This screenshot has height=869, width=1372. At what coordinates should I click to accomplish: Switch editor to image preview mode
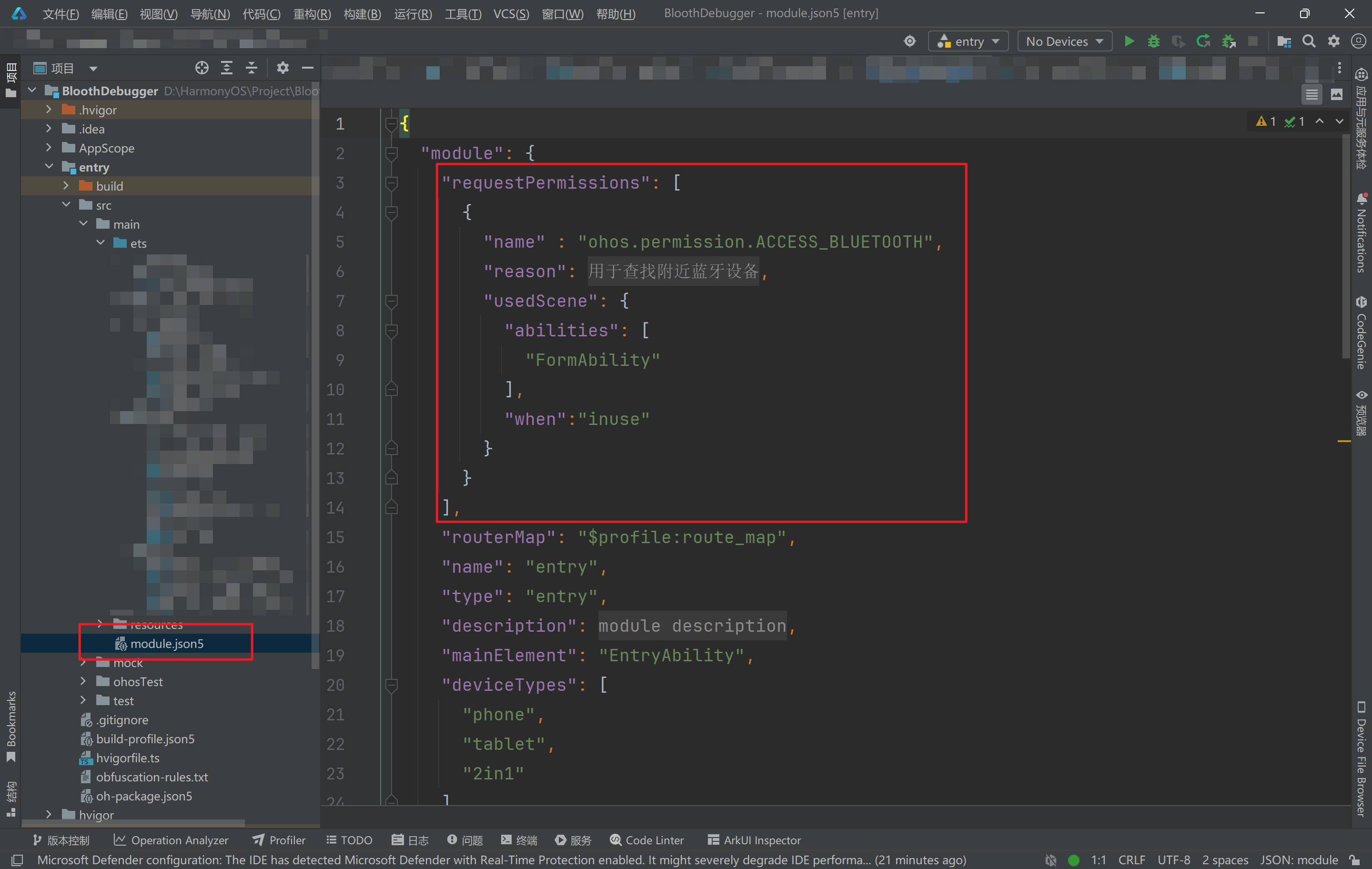point(1337,95)
